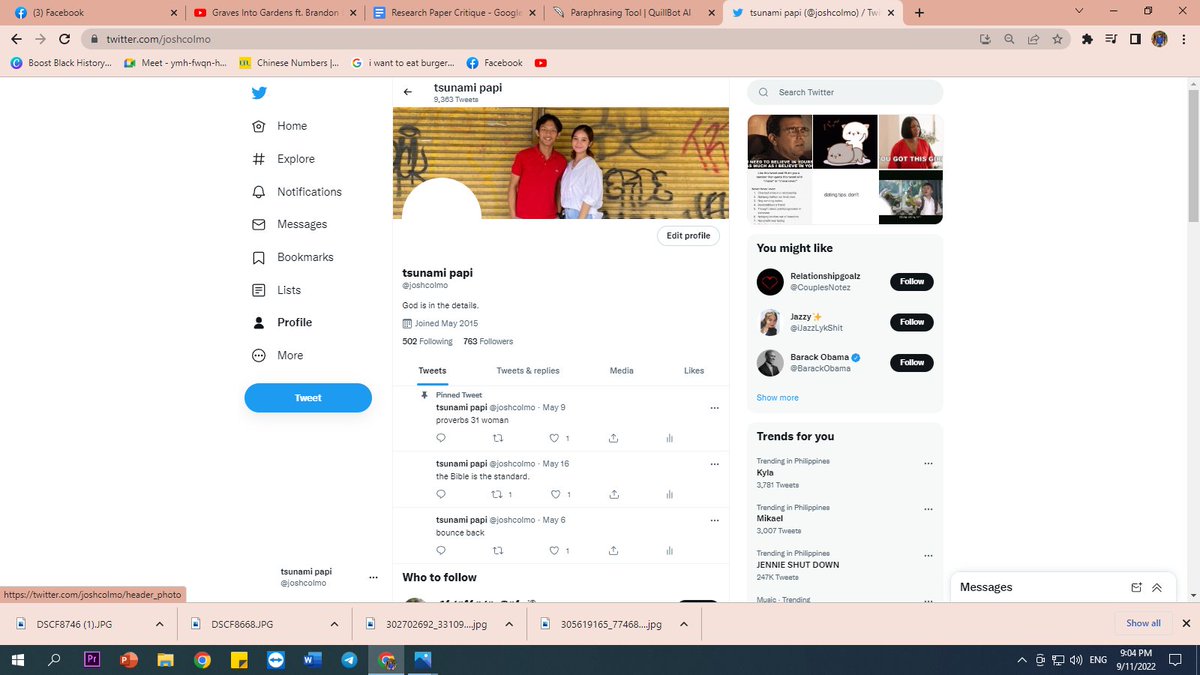The width and height of the screenshot is (1200, 675).
Task: Click the blue Tweet button
Action: (308, 398)
